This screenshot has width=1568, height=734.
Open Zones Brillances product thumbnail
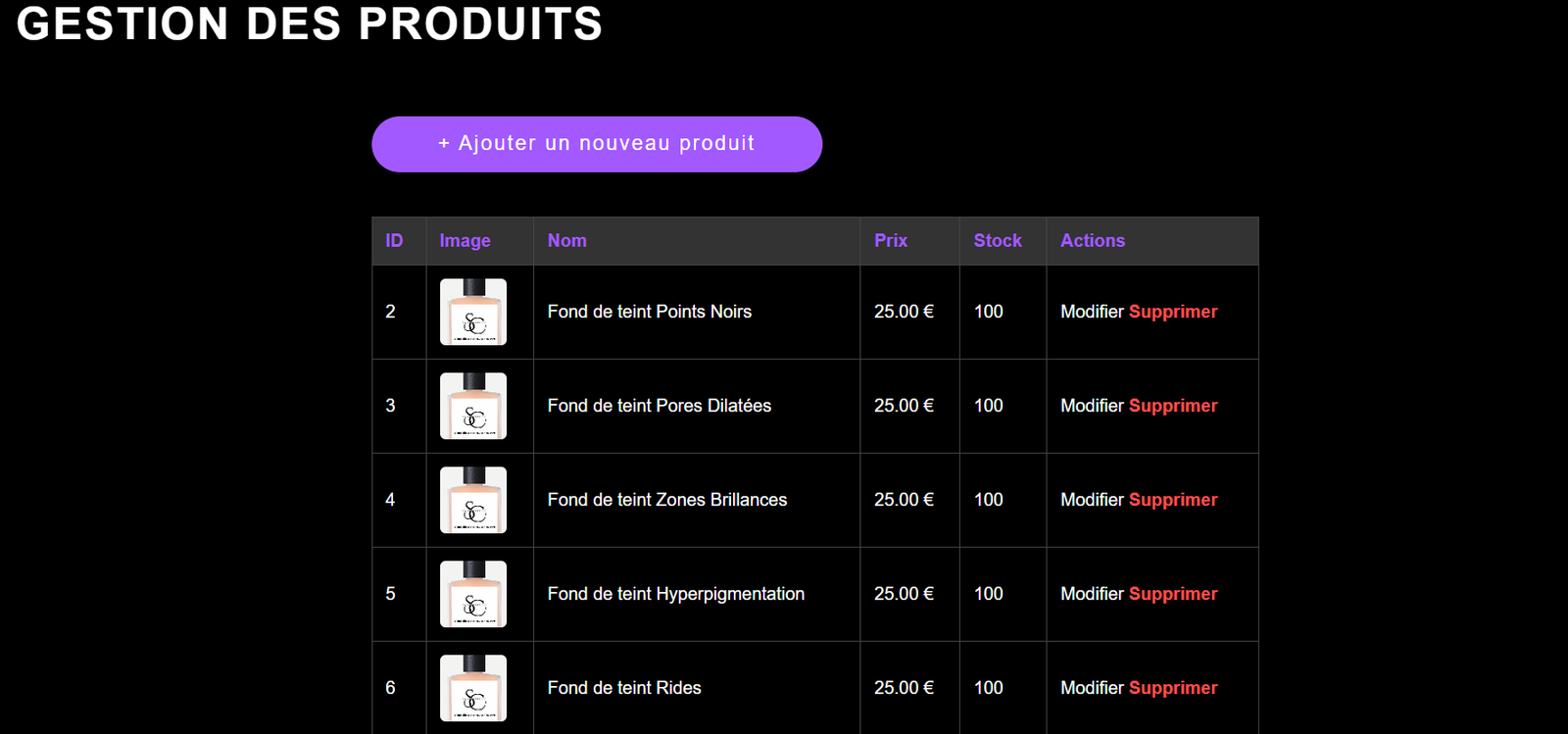[473, 500]
